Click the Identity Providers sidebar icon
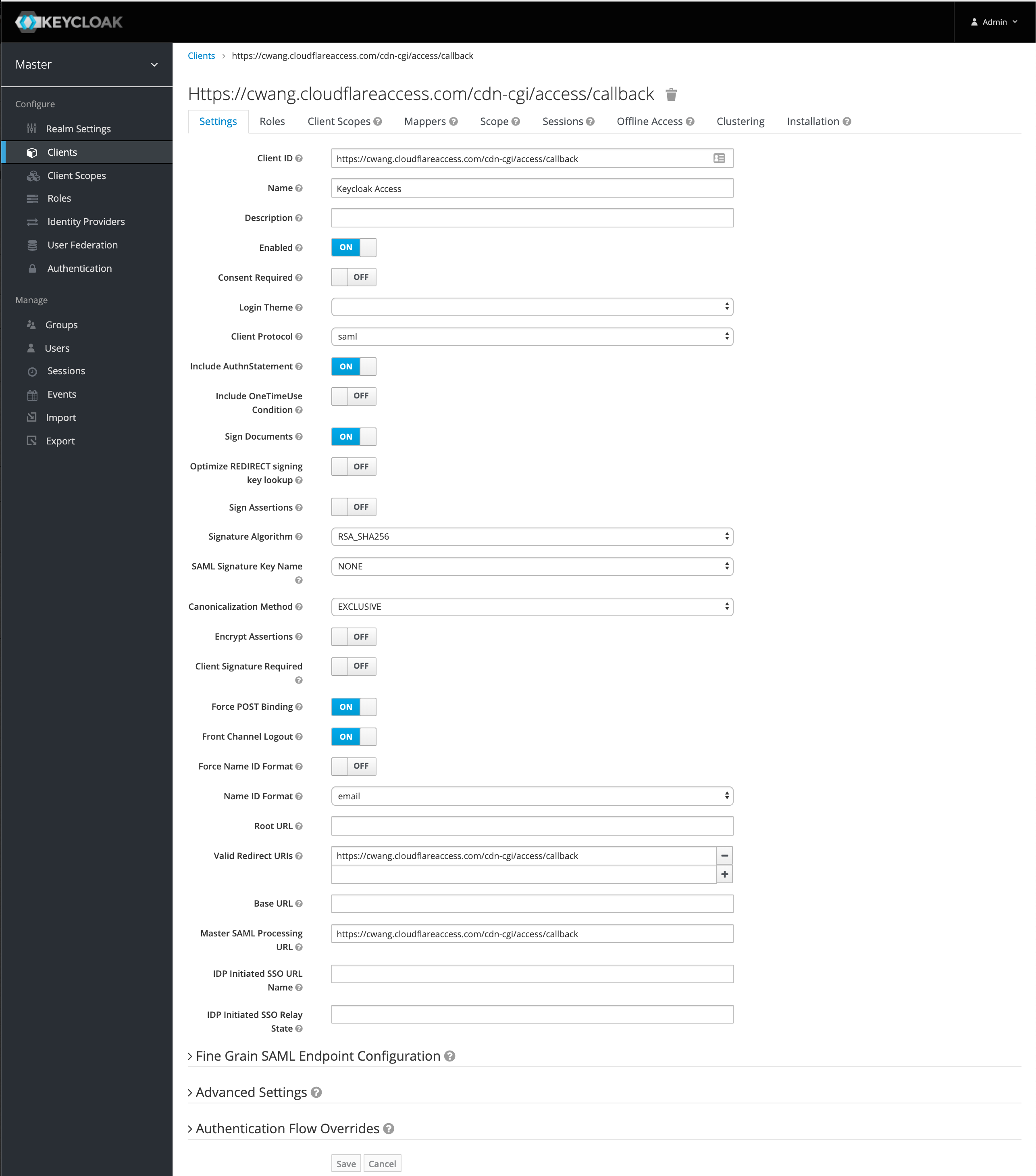The width and height of the screenshot is (1036, 1176). pyautogui.click(x=33, y=222)
